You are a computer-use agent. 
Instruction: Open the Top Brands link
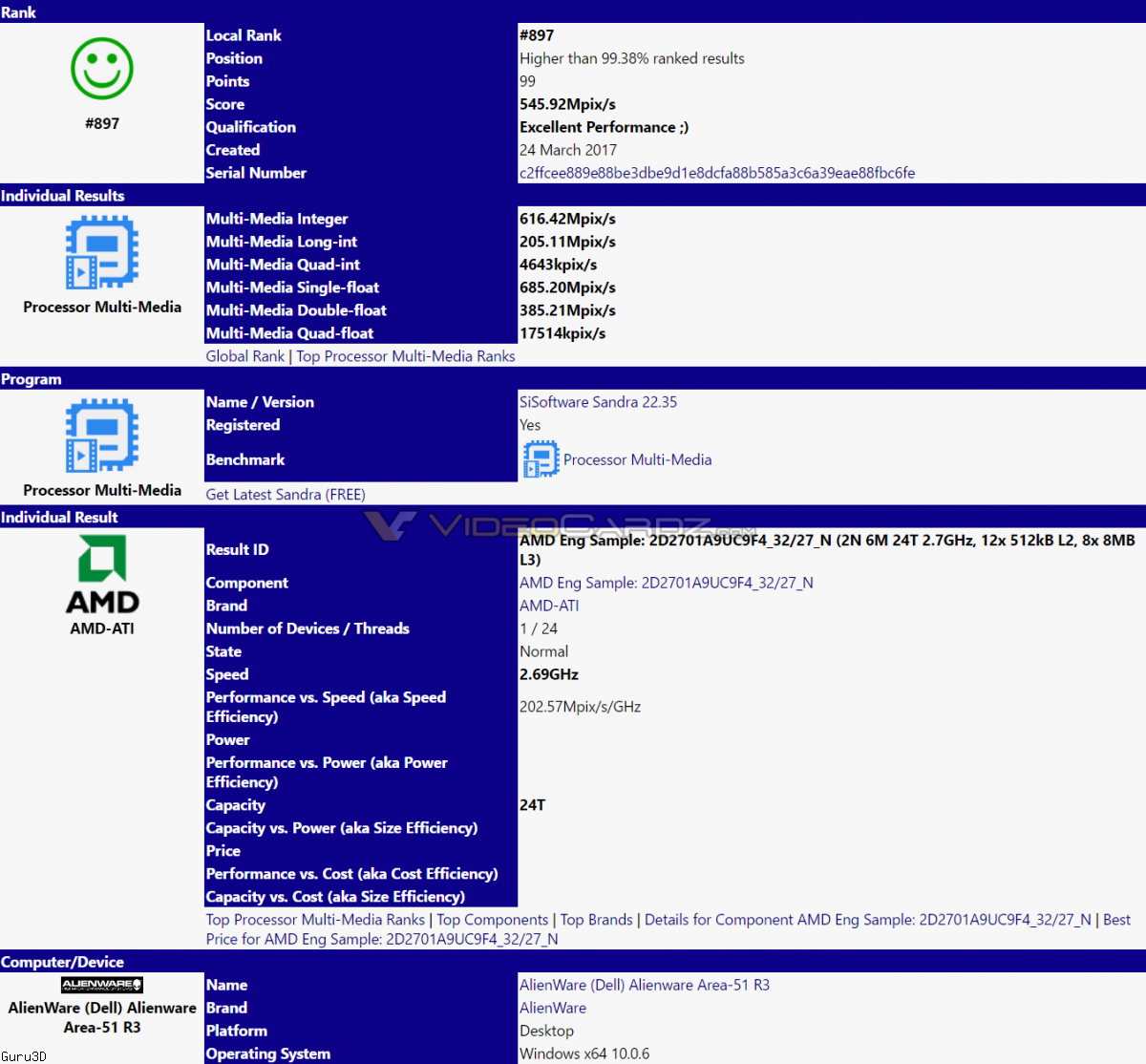pyautogui.click(x=597, y=920)
